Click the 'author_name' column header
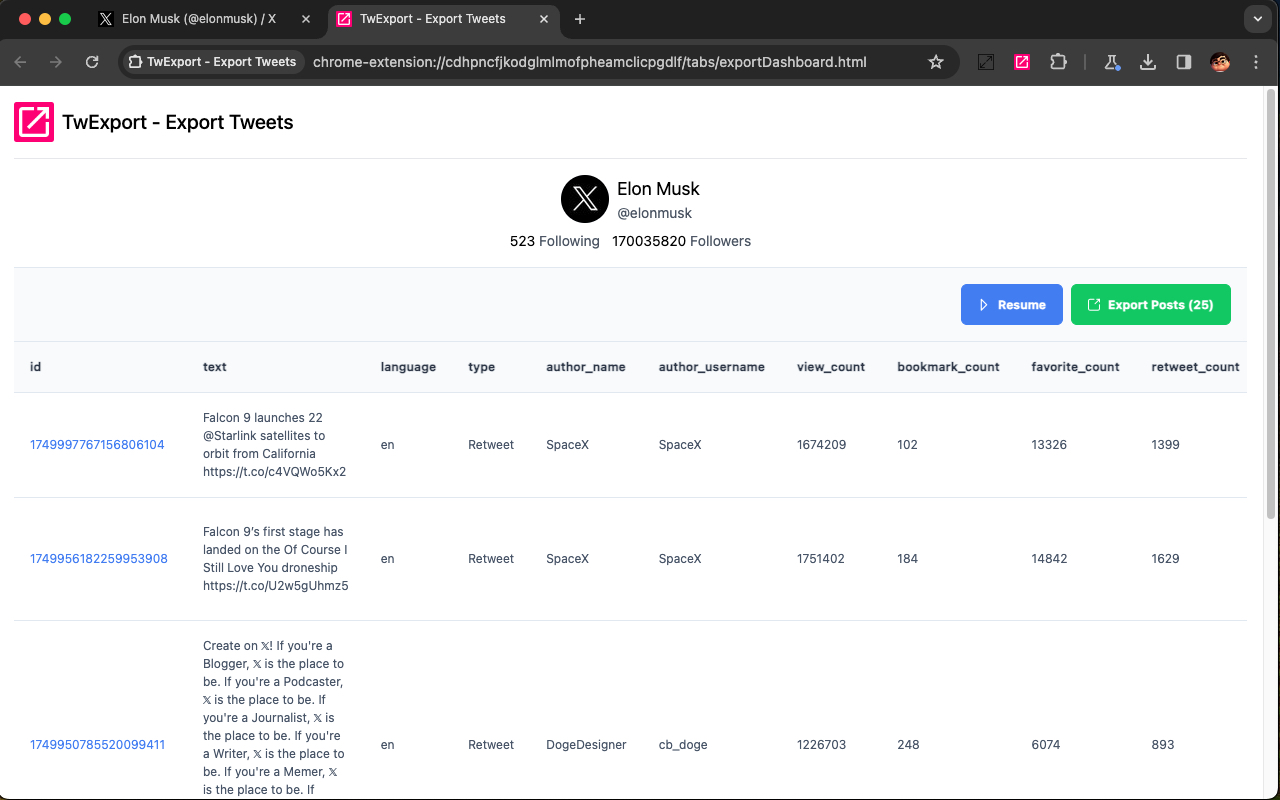The height and width of the screenshot is (800, 1280). click(x=586, y=367)
